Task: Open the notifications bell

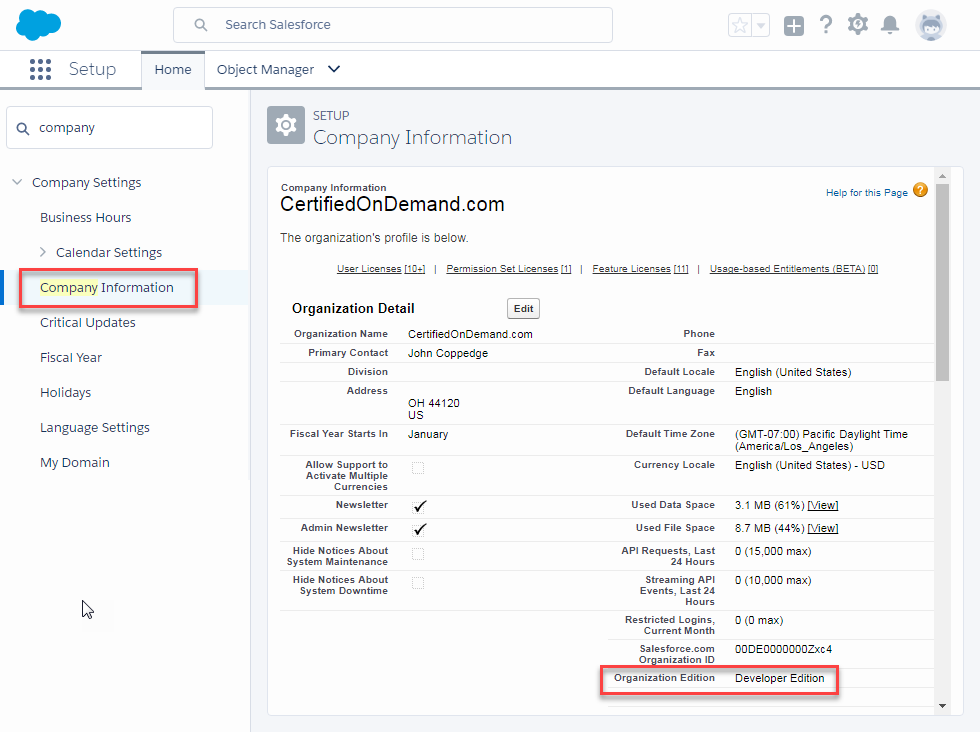Action: pyautogui.click(x=889, y=25)
